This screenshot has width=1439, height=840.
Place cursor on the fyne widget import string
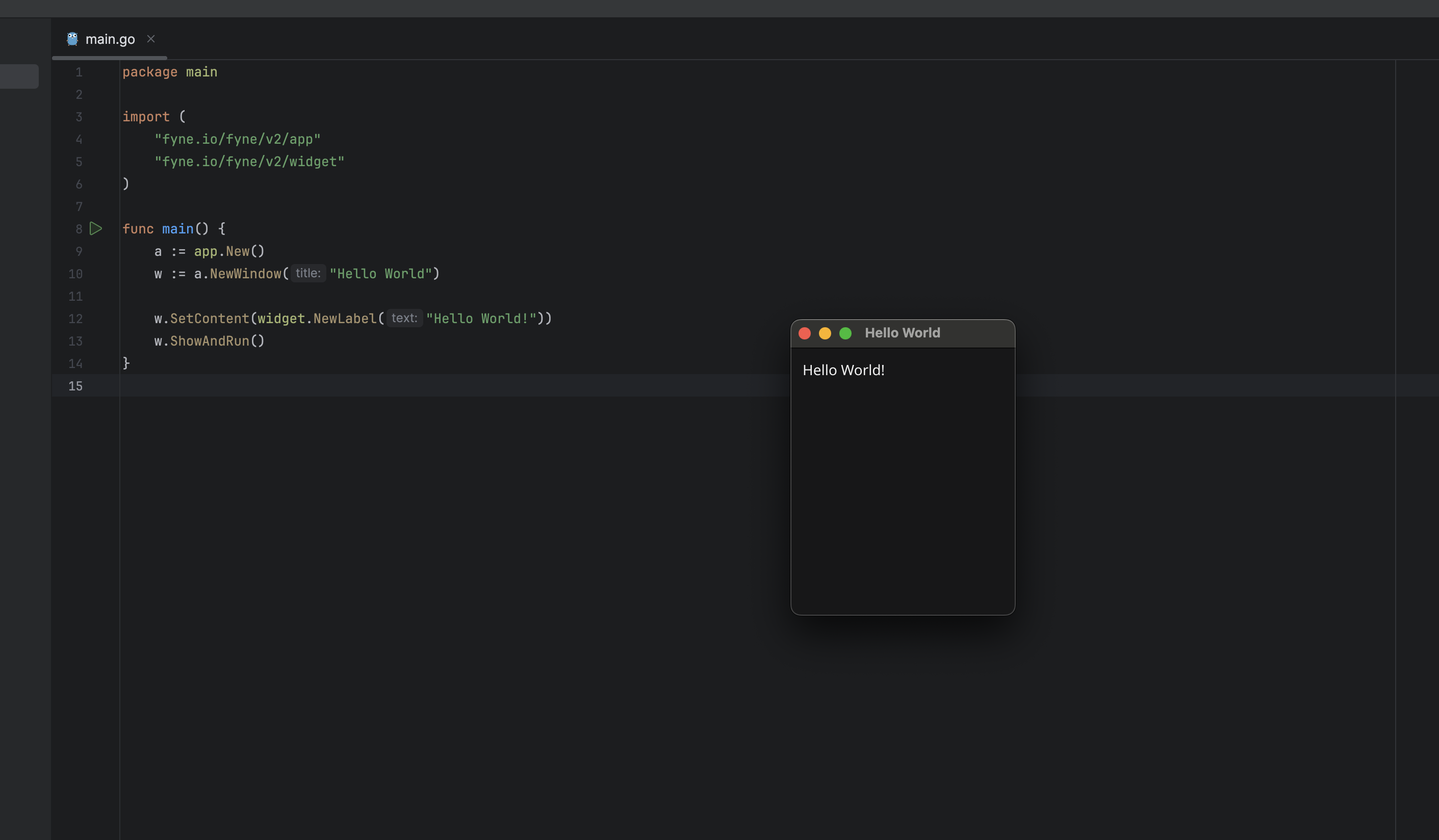tap(249, 162)
